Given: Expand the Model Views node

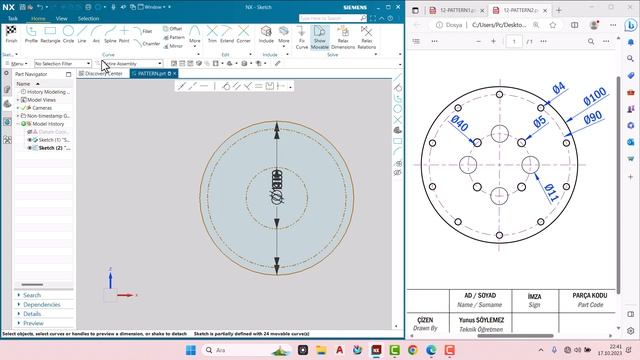Looking at the screenshot, I should pos(18,100).
